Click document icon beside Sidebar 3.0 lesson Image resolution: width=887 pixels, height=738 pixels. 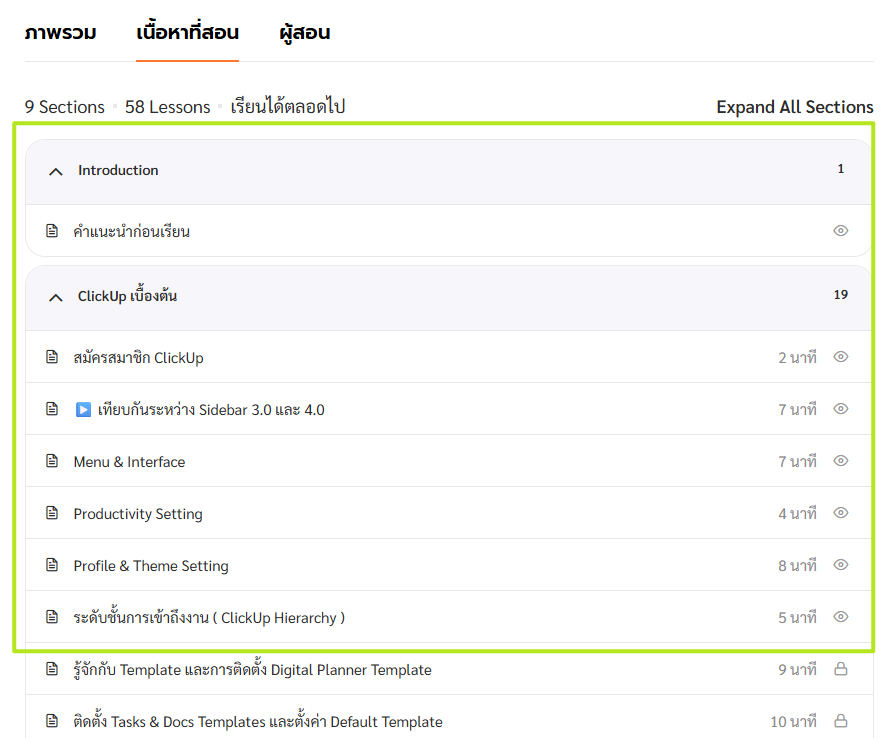tap(52, 409)
